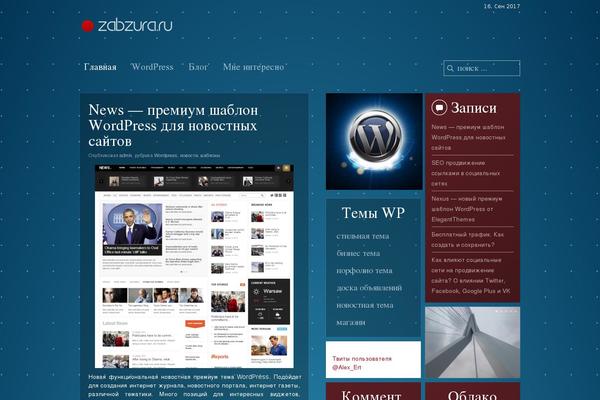Open recent post Как влияют социальные сети
The width and height of the screenshot is (600, 400).
coord(471,275)
